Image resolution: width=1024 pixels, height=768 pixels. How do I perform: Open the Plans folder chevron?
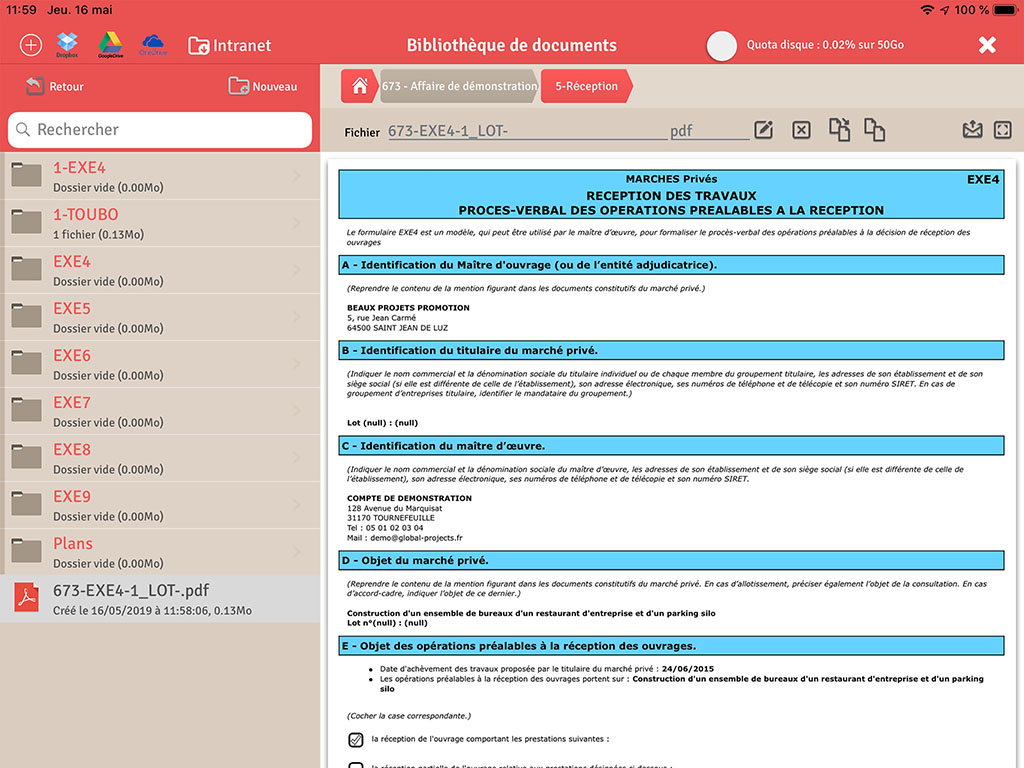click(x=296, y=552)
